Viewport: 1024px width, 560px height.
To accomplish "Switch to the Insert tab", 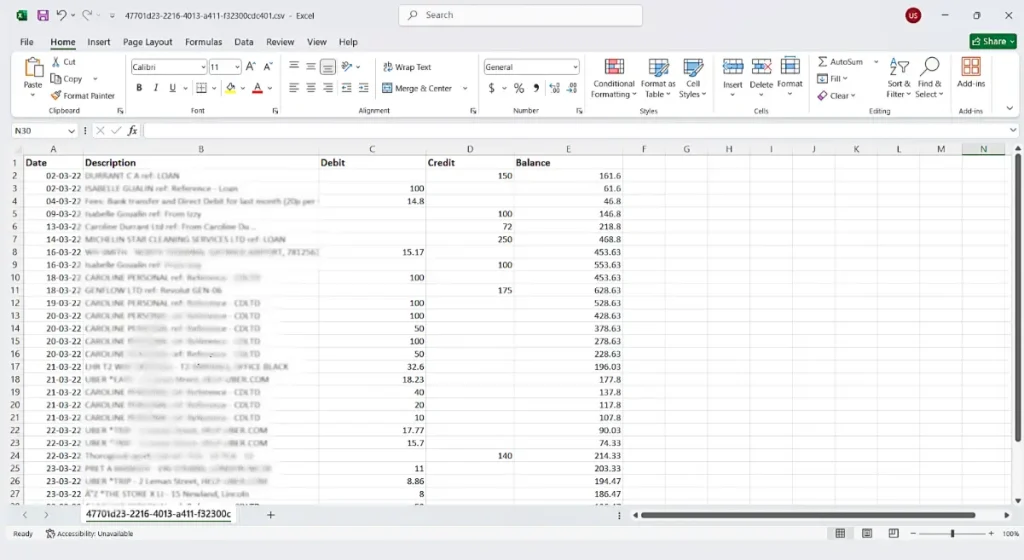I will point(99,42).
